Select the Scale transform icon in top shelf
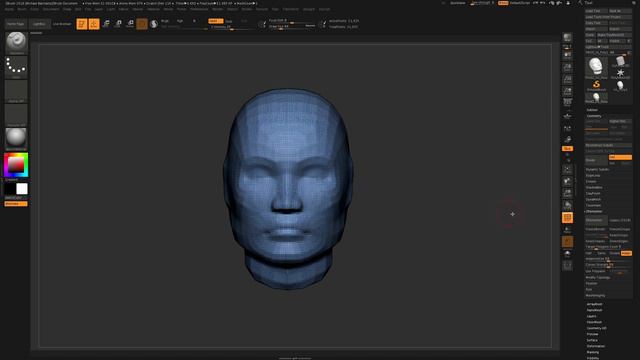The width and height of the screenshot is (640, 360). pyautogui.click(x=118, y=24)
